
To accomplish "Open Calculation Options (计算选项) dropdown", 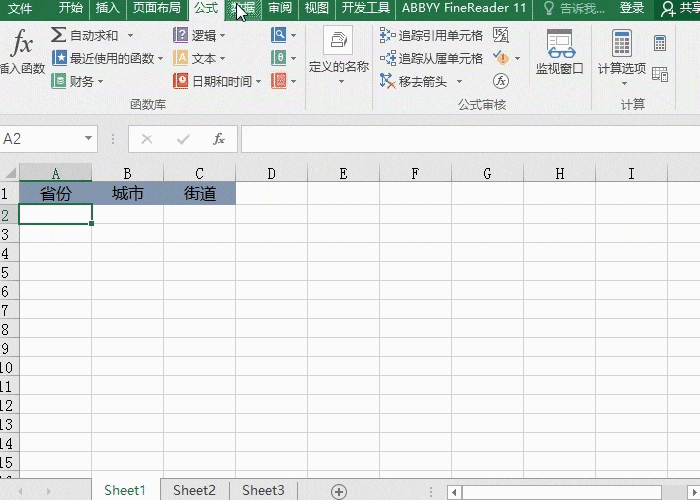I will [x=622, y=57].
